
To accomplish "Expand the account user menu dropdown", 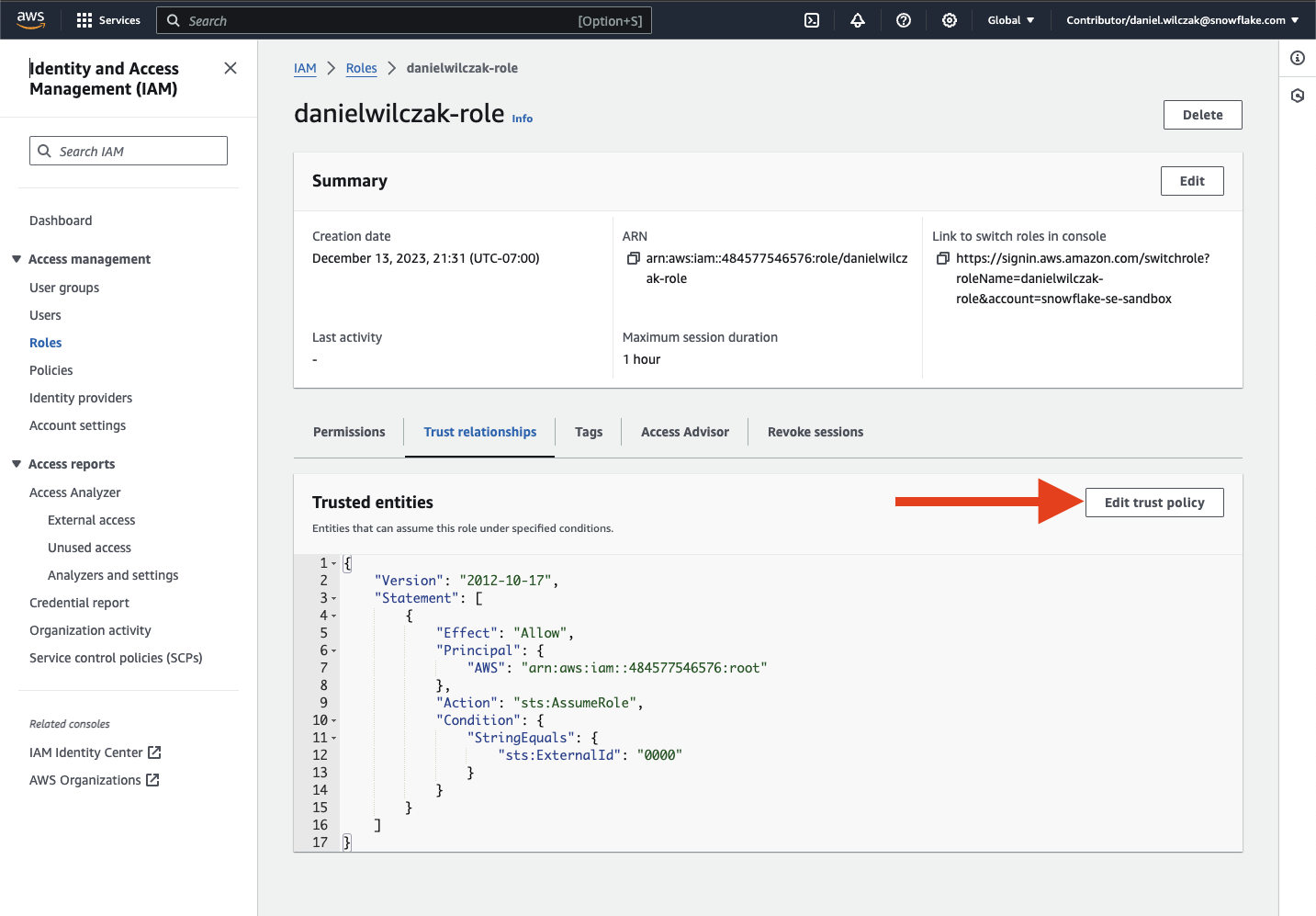I will 1182,20.
